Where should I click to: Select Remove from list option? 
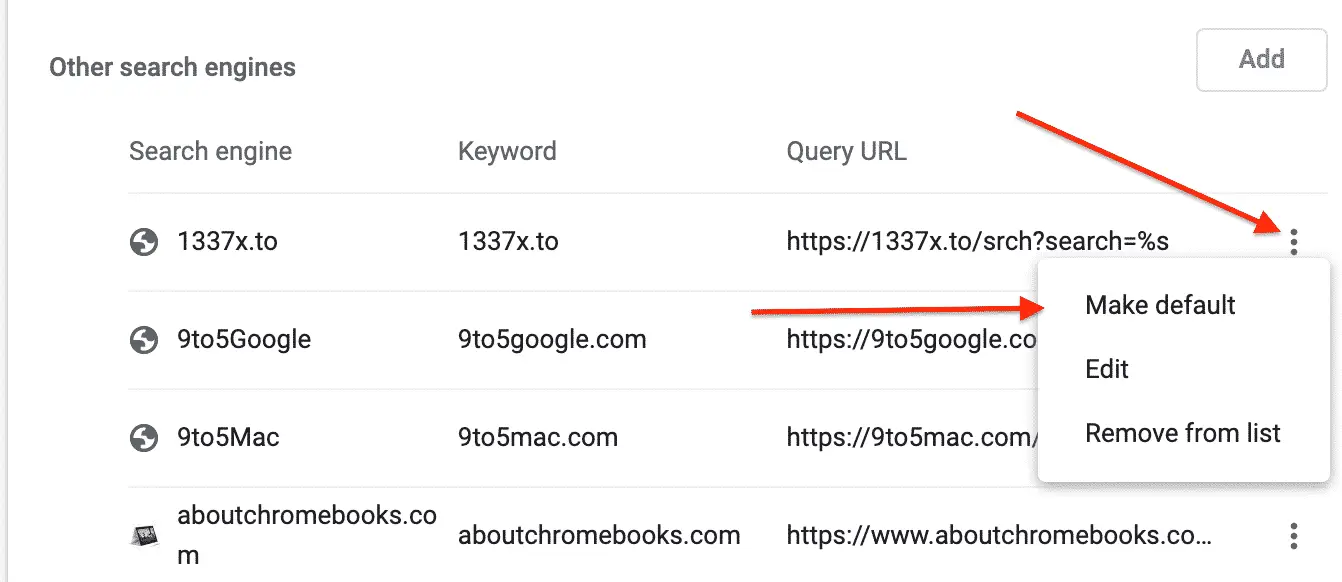click(1182, 433)
